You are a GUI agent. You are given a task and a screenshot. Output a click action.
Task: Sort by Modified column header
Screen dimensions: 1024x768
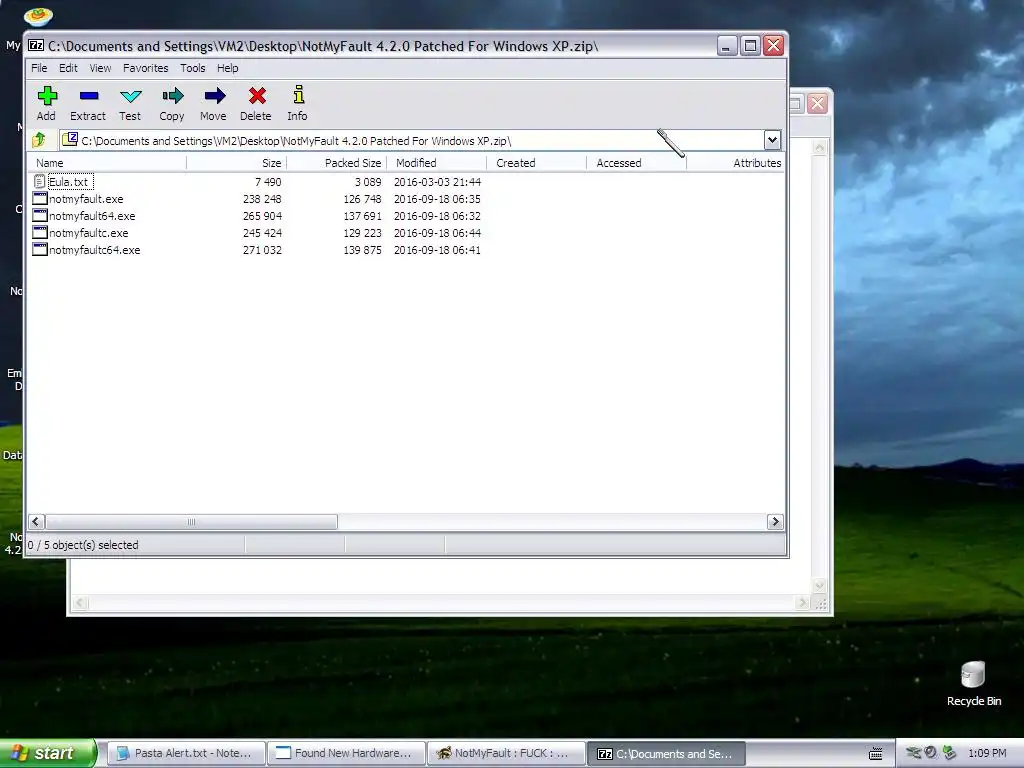pyautogui.click(x=436, y=163)
